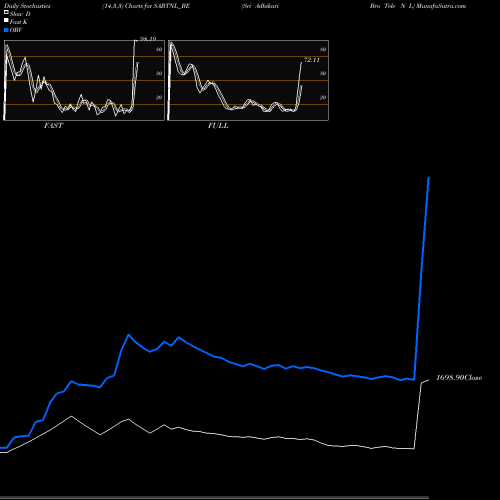Screen dimensions: 500x500
Task: Click the OBV legend blue swatch
Action: [6, 30]
